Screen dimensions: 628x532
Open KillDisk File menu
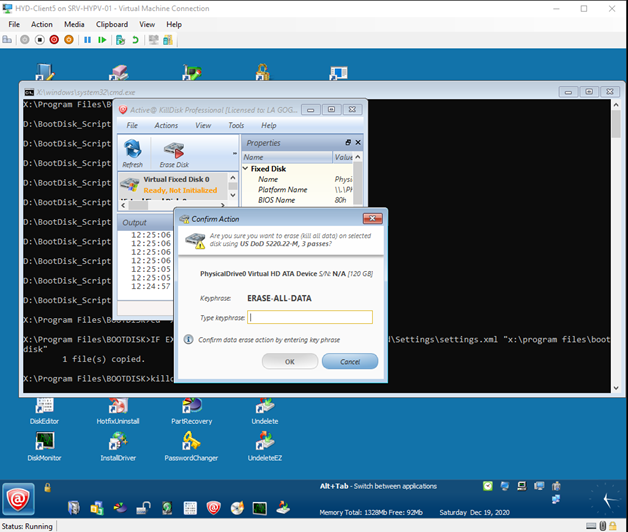point(132,125)
